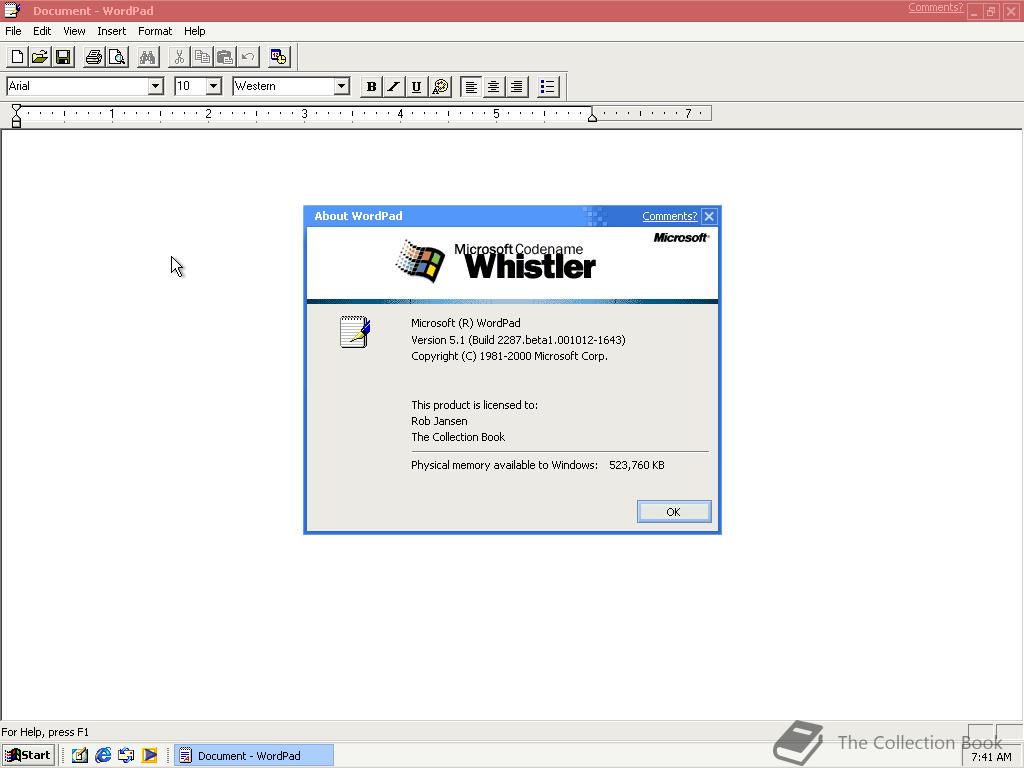Open the Help menu
The image size is (1024, 768).
[x=195, y=31]
